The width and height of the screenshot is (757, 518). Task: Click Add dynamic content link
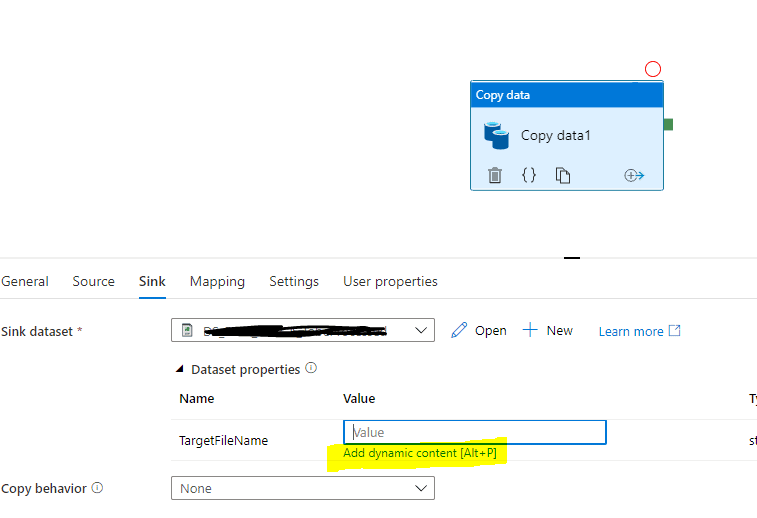(x=420, y=453)
